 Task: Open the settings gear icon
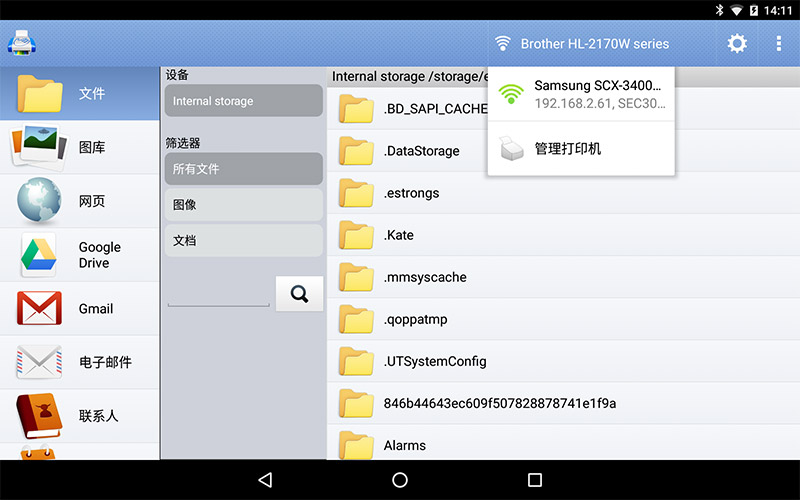point(737,44)
